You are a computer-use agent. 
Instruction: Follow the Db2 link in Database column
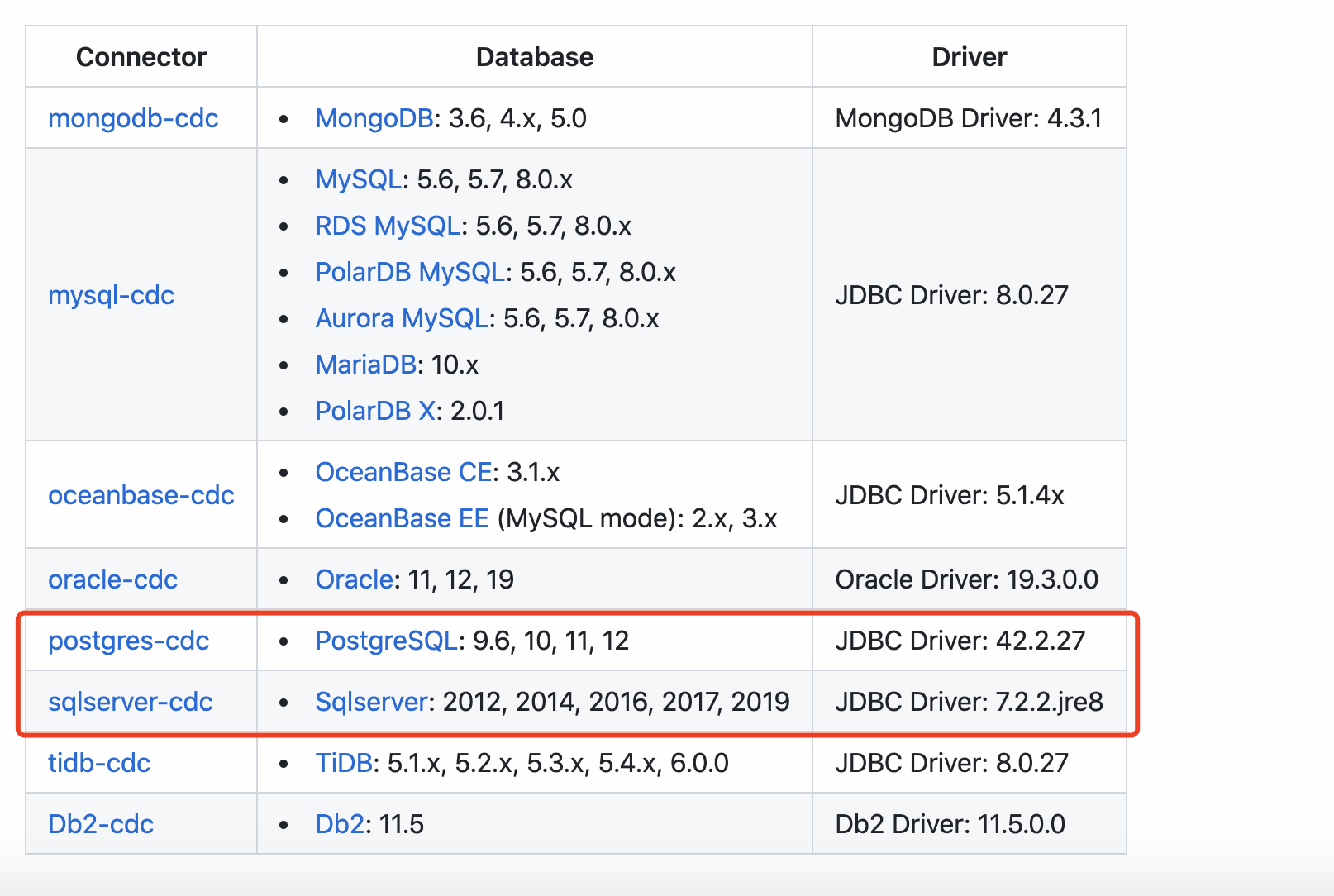[340, 824]
